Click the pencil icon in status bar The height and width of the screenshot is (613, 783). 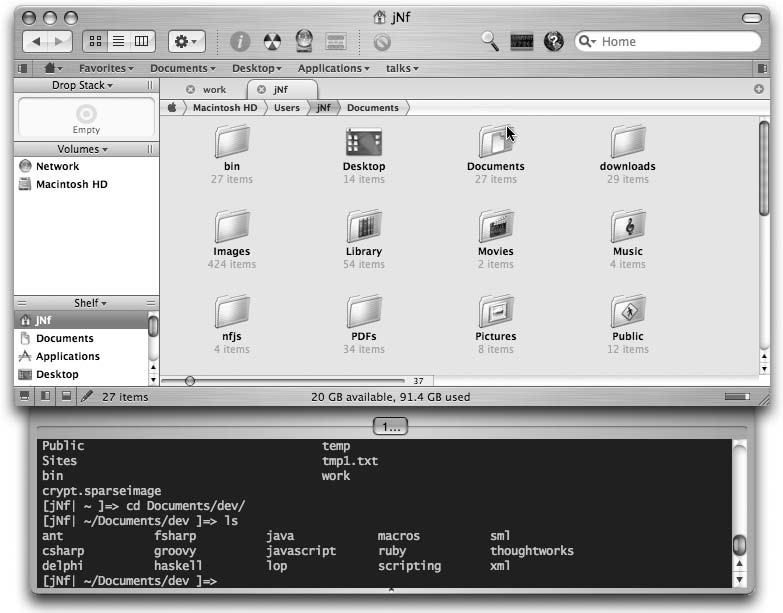87,397
